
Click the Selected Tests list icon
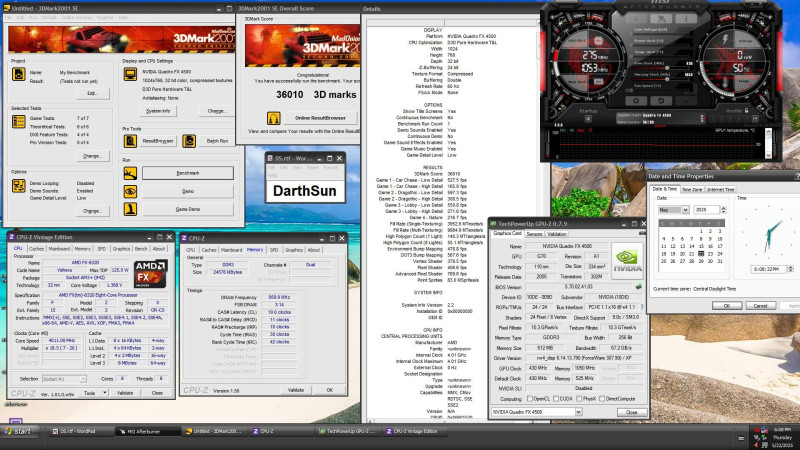[x=18, y=121]
